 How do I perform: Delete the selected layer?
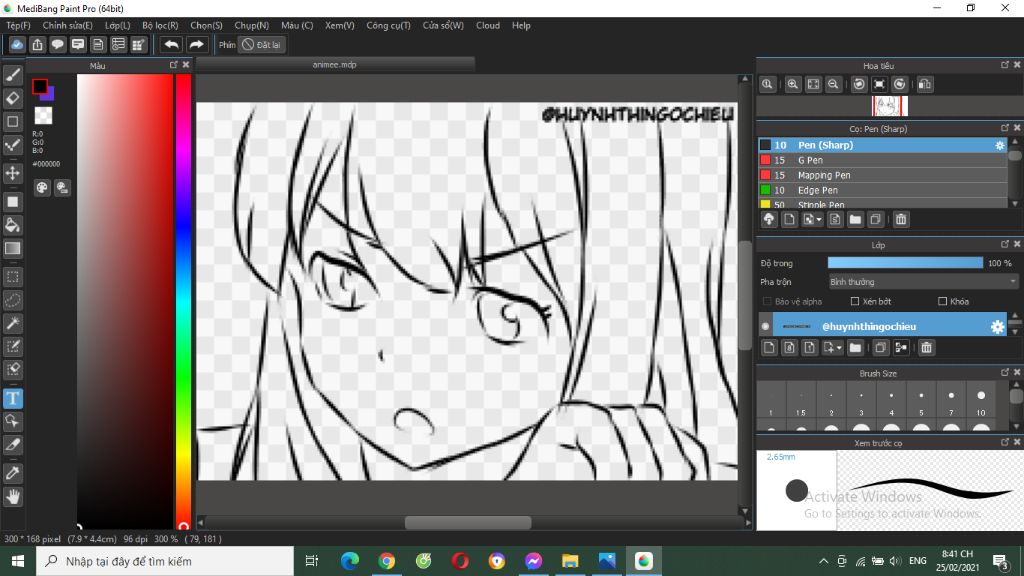pyautogui.click(x=926, y=347)
